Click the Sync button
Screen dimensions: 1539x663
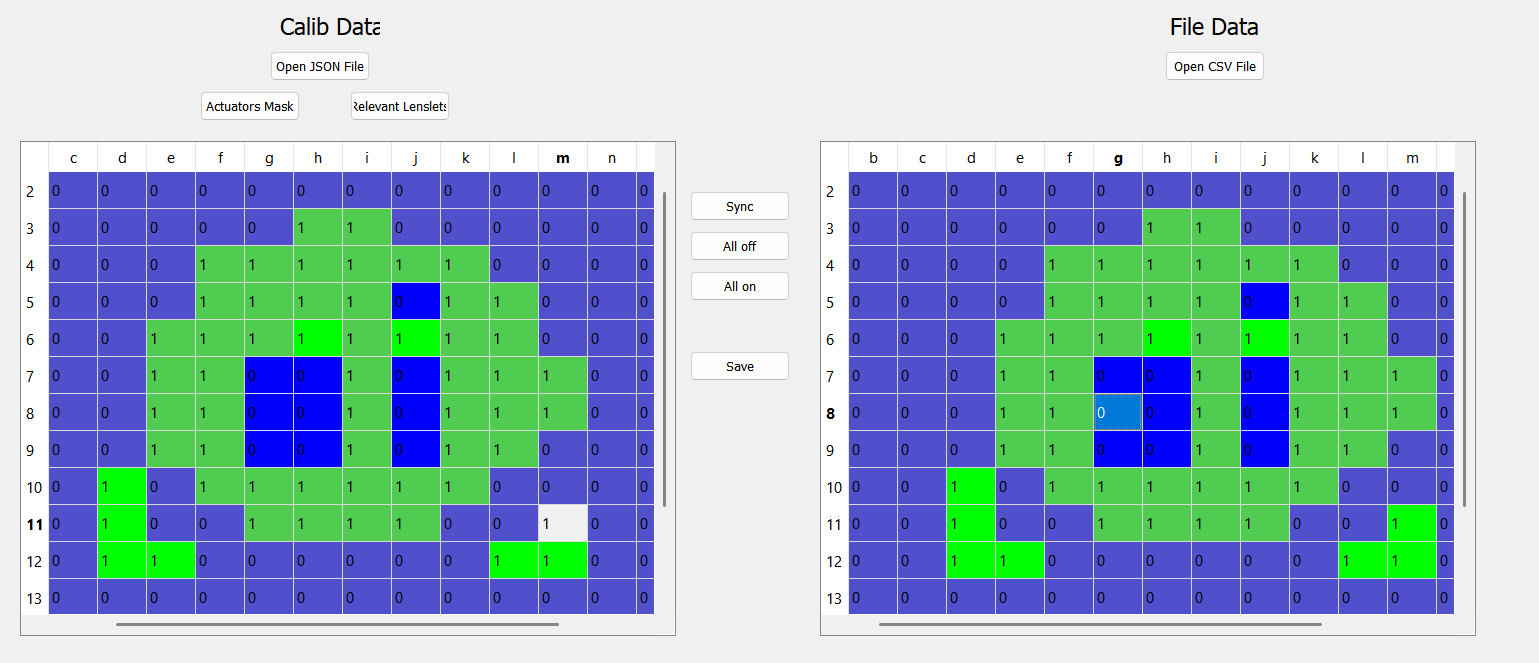pos(739,206)
